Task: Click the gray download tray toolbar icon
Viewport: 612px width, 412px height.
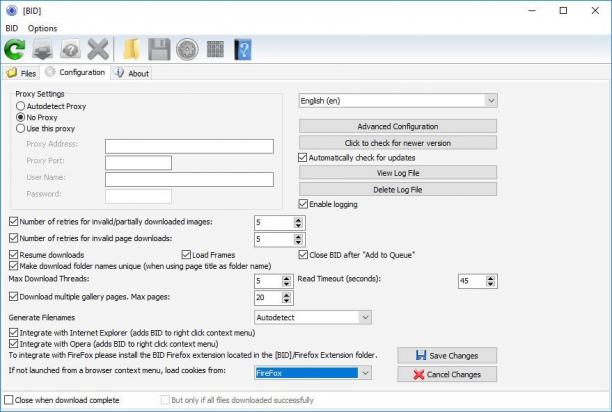Action: pyautogui.click(x=43, y=50)
